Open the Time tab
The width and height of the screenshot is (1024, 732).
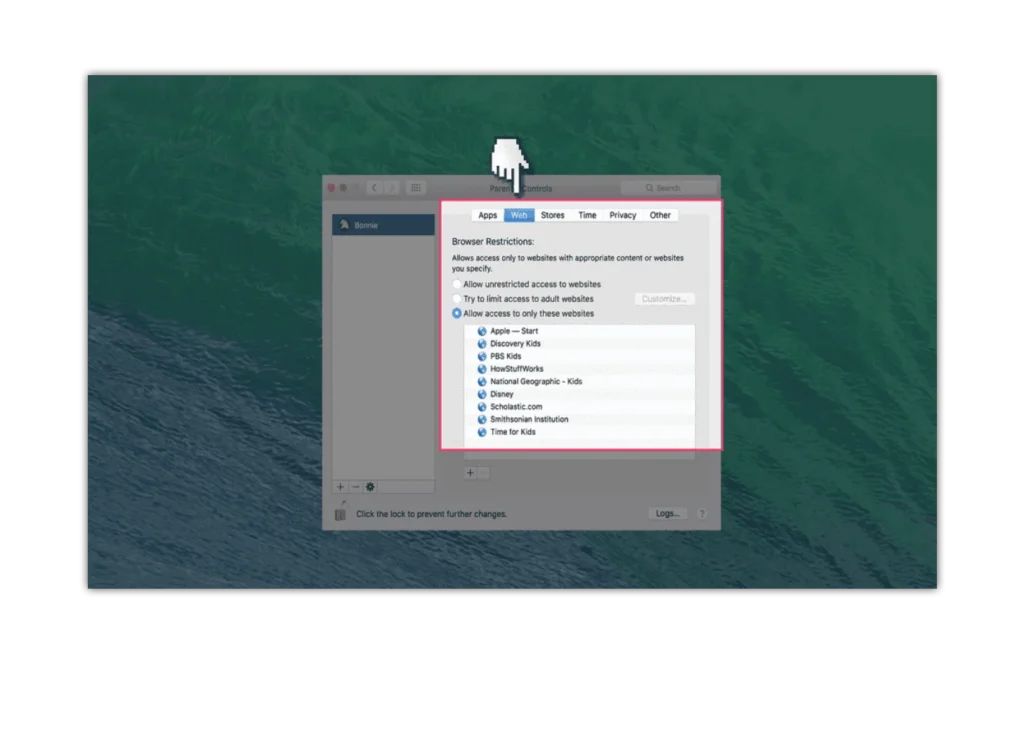pyautogui.click(x=587, y=215)
